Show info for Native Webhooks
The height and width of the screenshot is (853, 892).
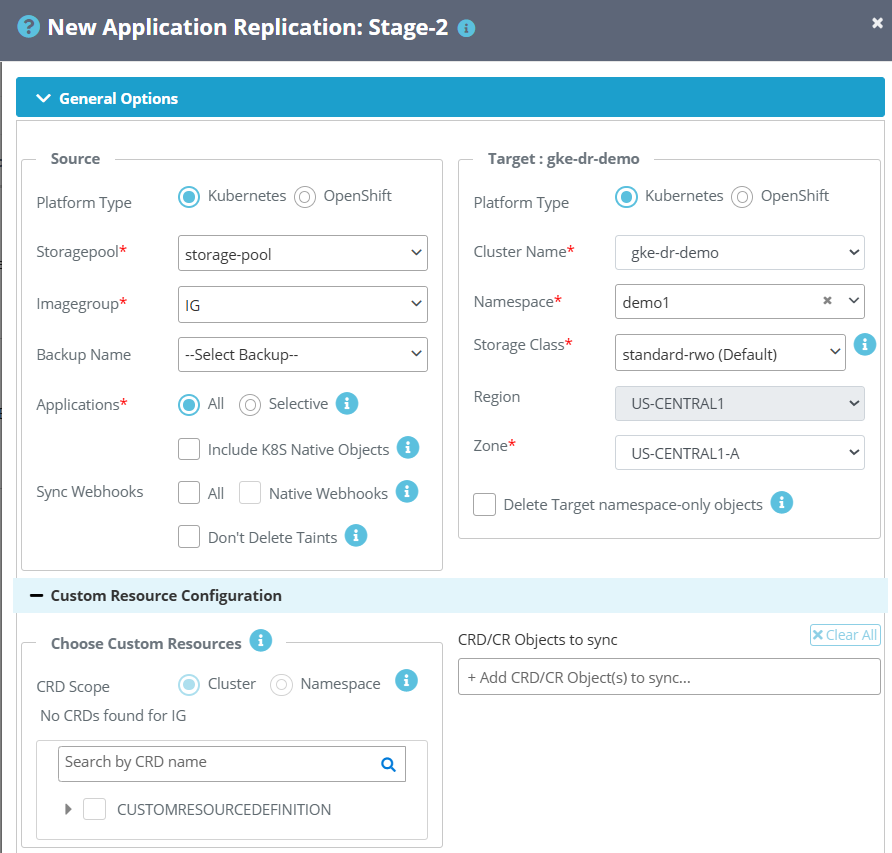[x=407, y=492]
